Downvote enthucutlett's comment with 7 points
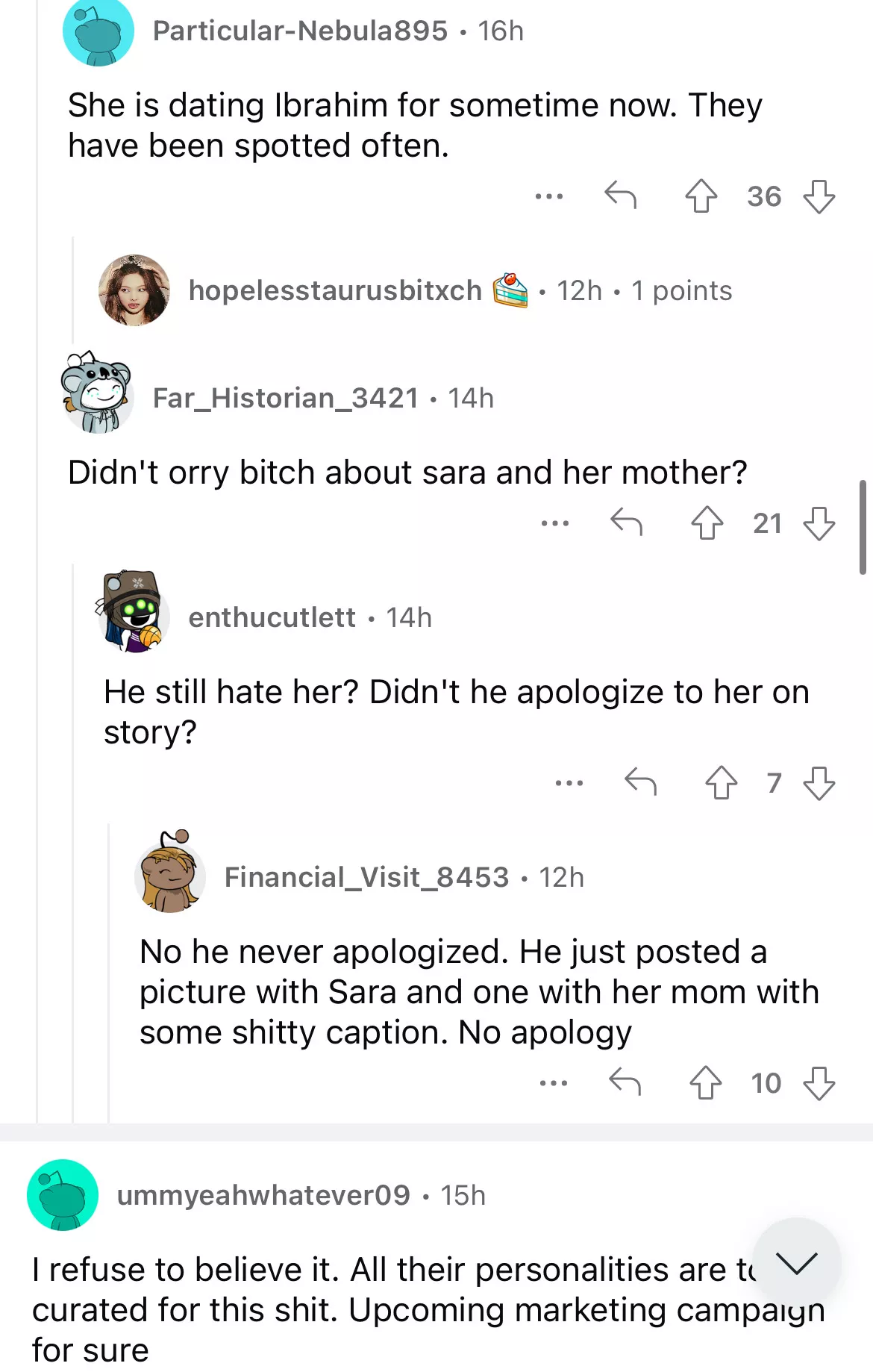This screenshot has width=873, height=1372. click(x=819, y=783)
